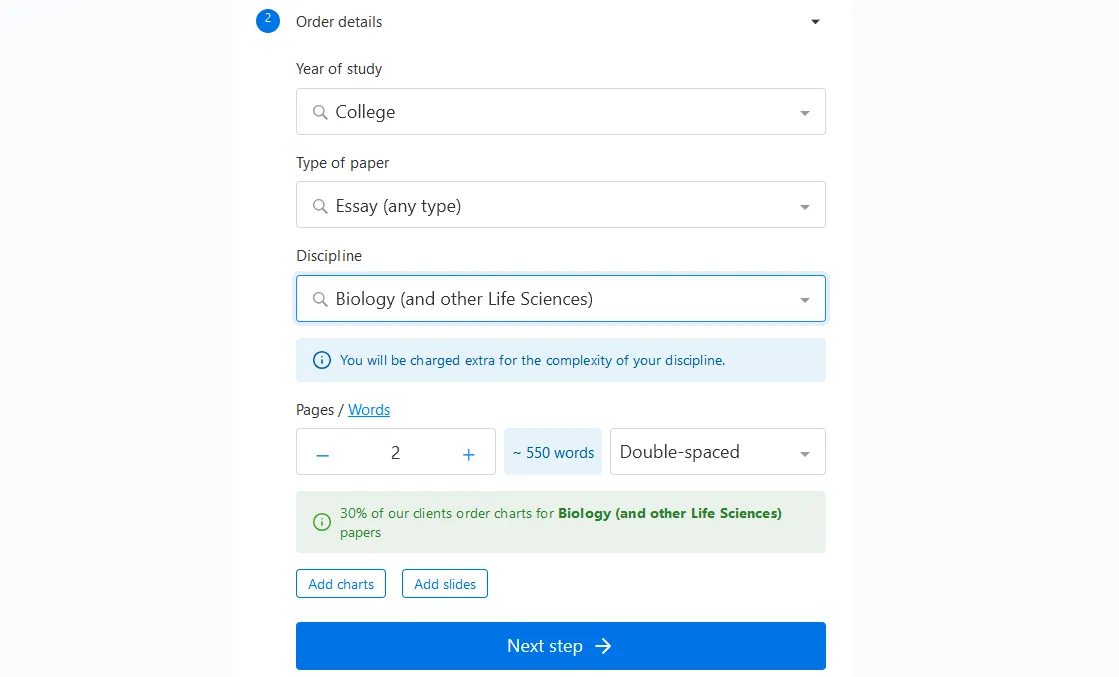Click the step 2 circle badge
The height and width of the screenshot is (677, 1119).
pyautogui.click(x=268, y=21)
